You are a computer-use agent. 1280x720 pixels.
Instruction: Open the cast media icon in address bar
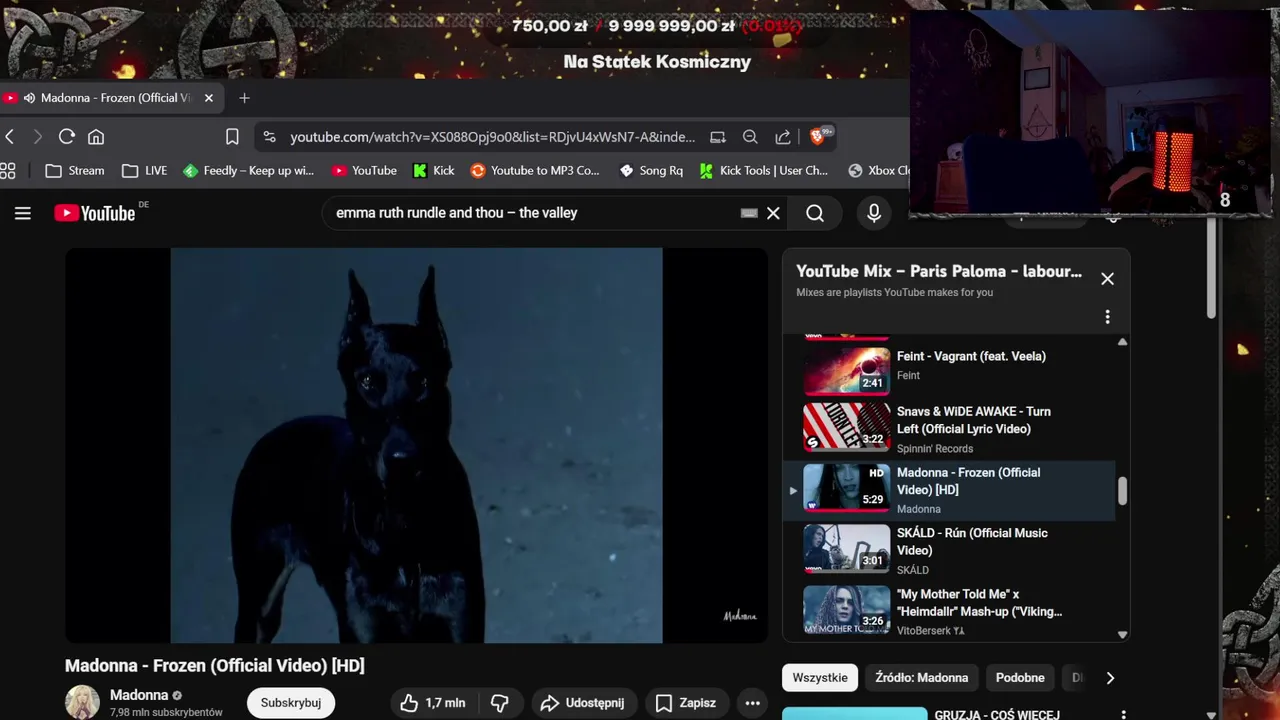[x=718, y=137]
